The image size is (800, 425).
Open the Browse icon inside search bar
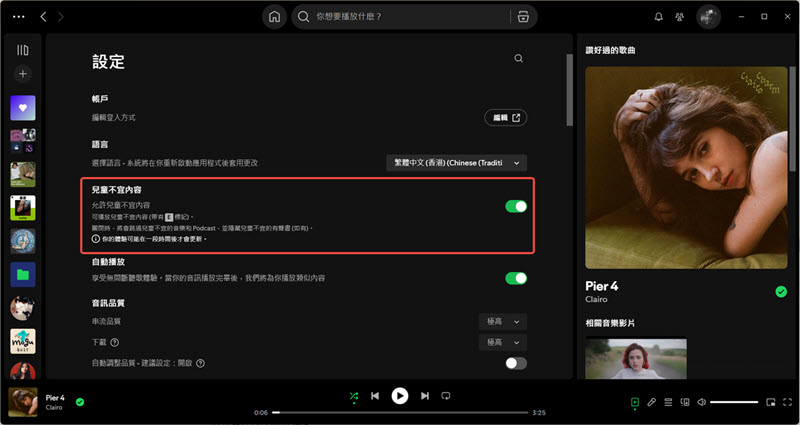(523, 17)
